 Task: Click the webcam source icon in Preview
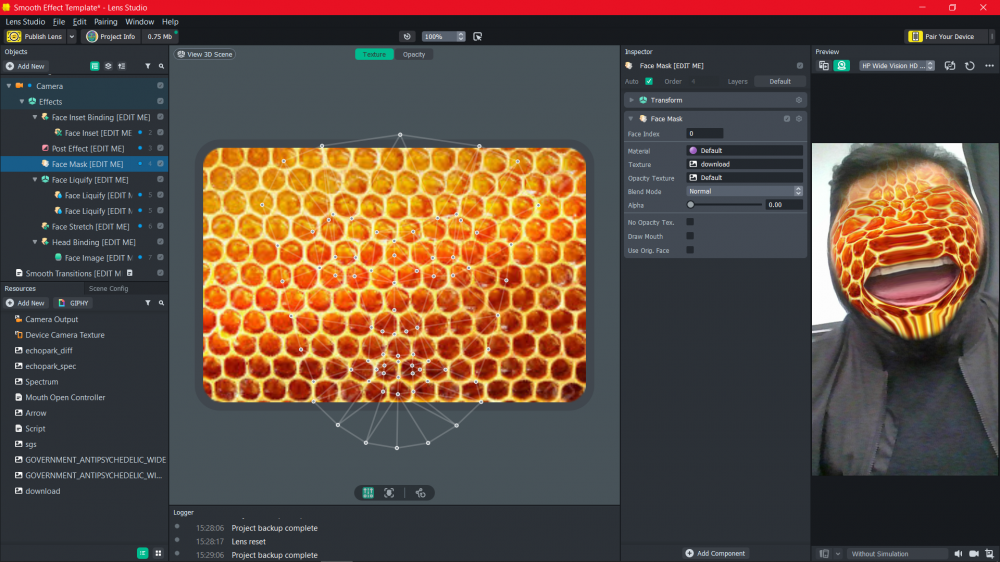click(843, 66)
